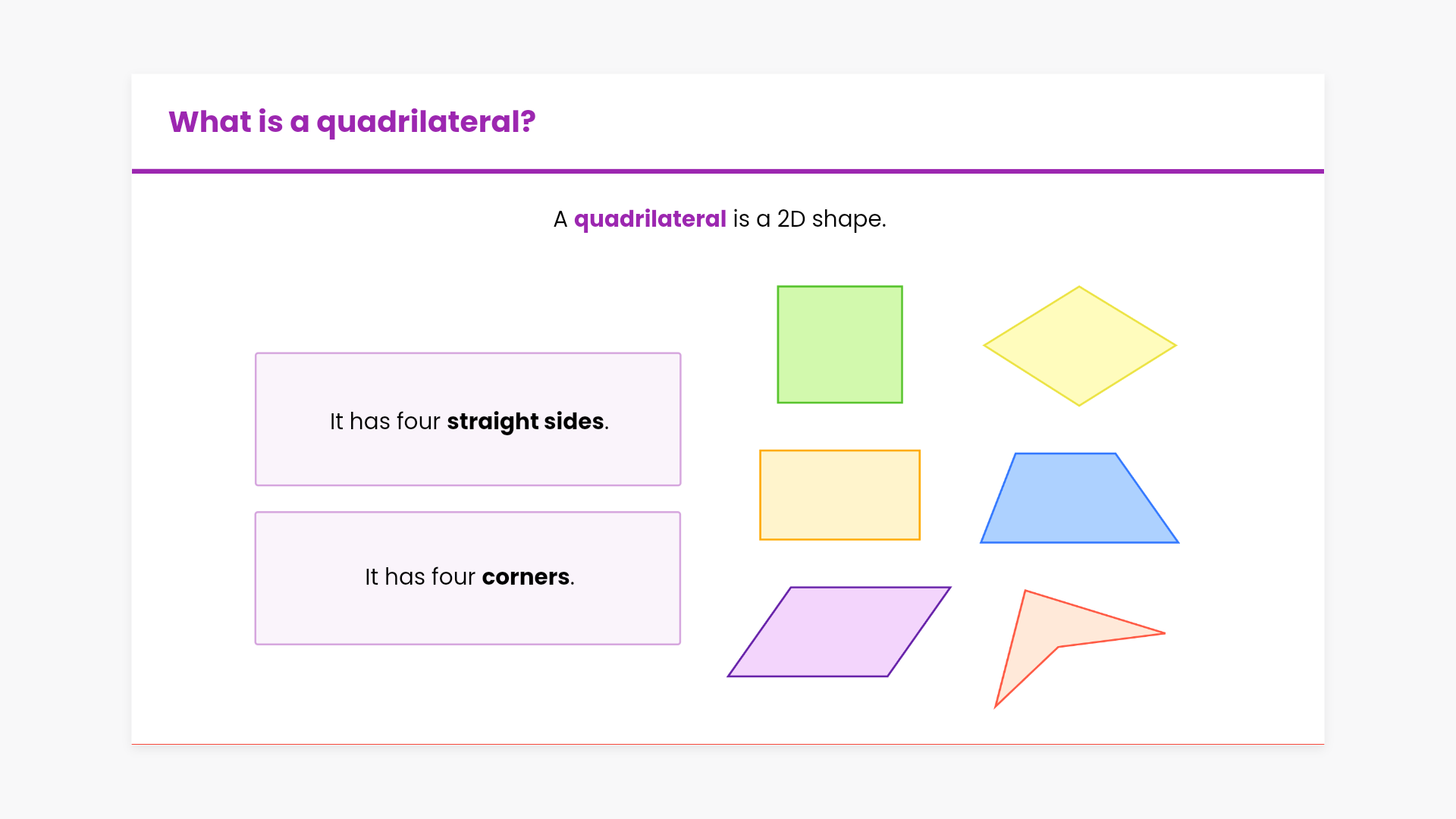Click the top point of the yellow rhombus
The image size is (1456, 819).
click(1079, 288)
